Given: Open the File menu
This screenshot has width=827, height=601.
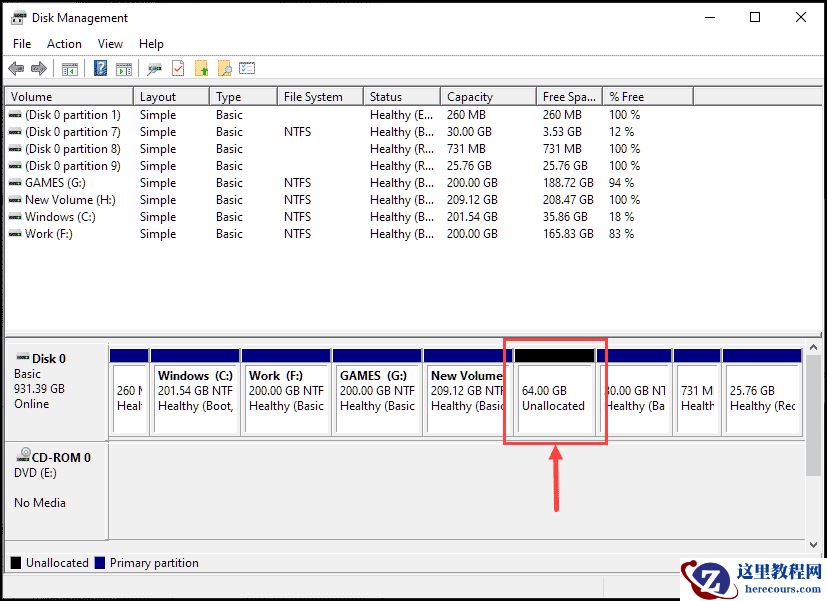Looking at the screenshot, I should 21,43.
